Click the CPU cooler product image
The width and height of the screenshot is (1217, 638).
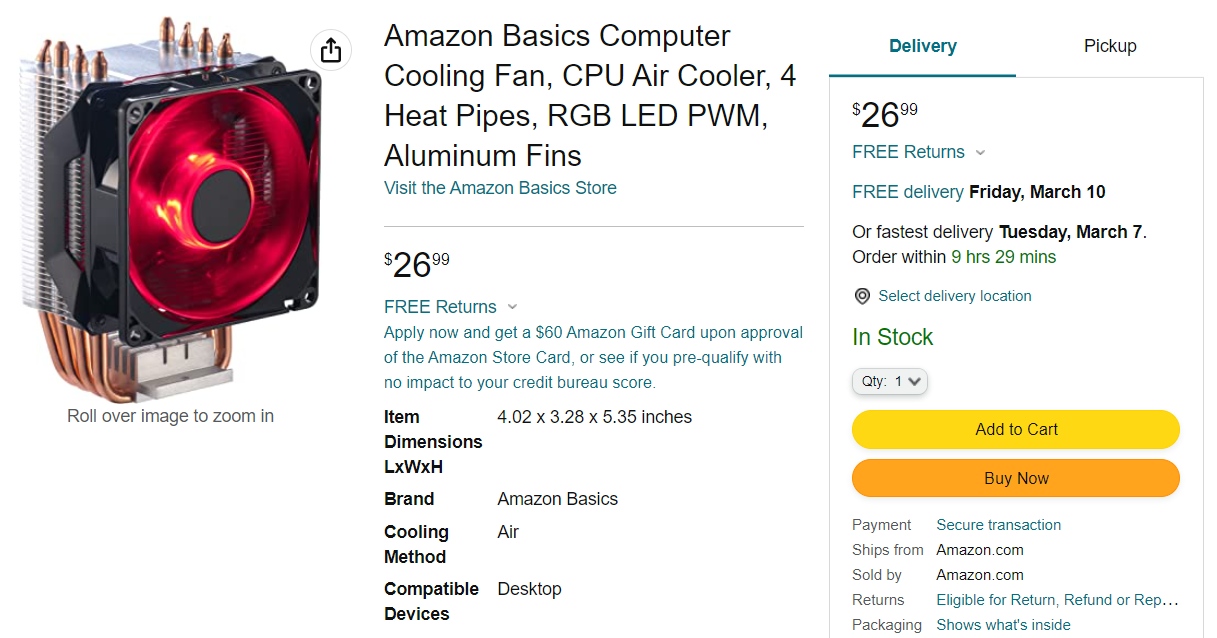coord(170,200)
